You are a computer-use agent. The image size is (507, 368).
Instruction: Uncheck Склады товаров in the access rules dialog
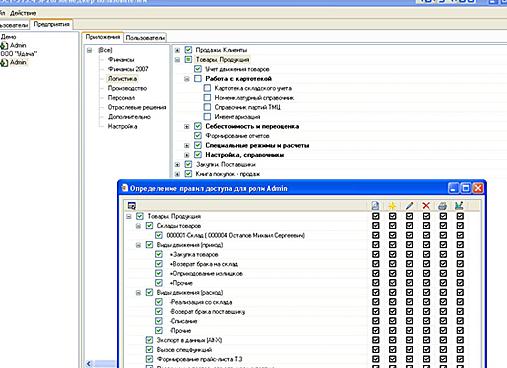tap(149, 226)
